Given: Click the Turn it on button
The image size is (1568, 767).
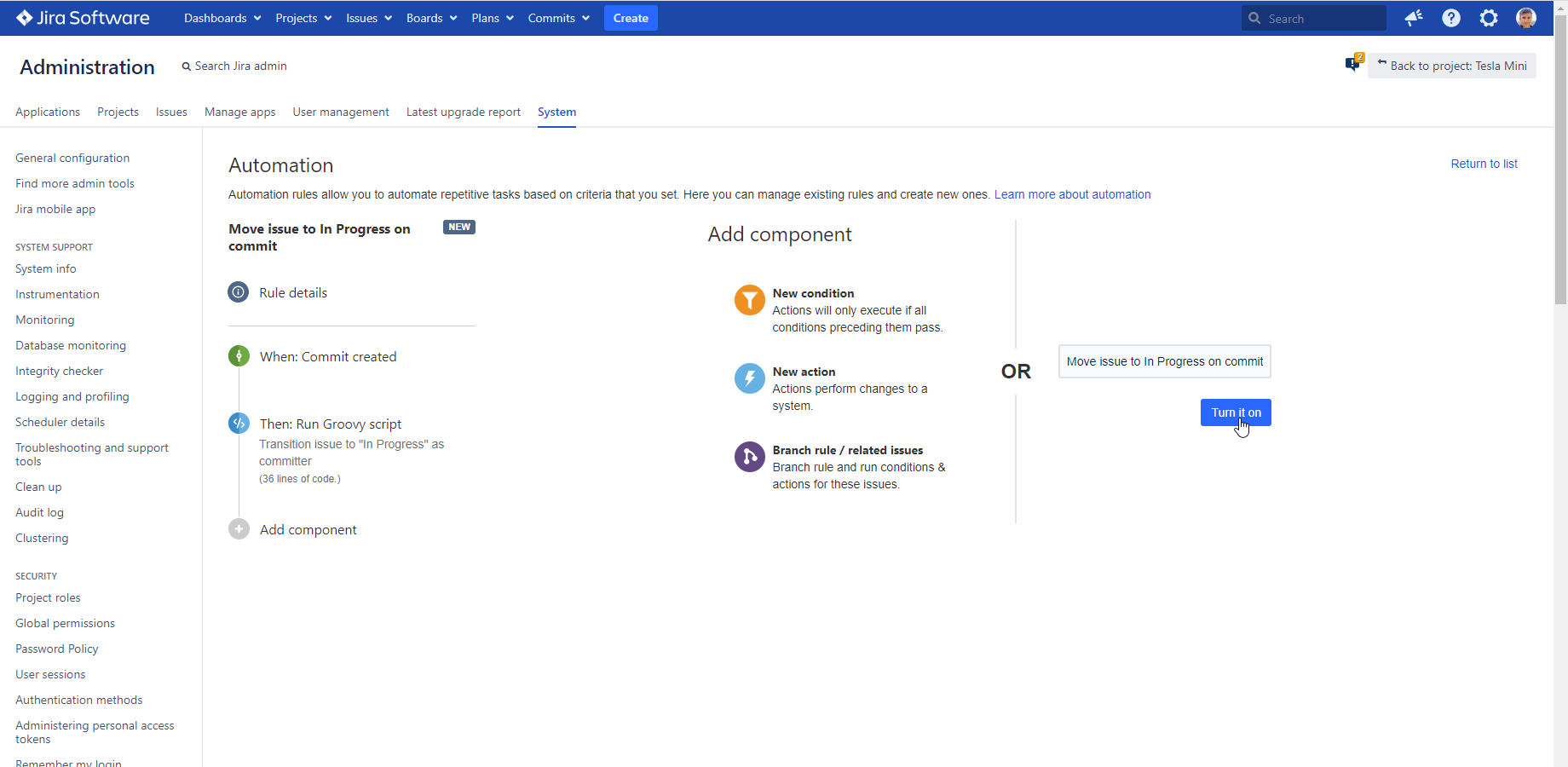Looking at the screenshot, I should click(1236, 412).
